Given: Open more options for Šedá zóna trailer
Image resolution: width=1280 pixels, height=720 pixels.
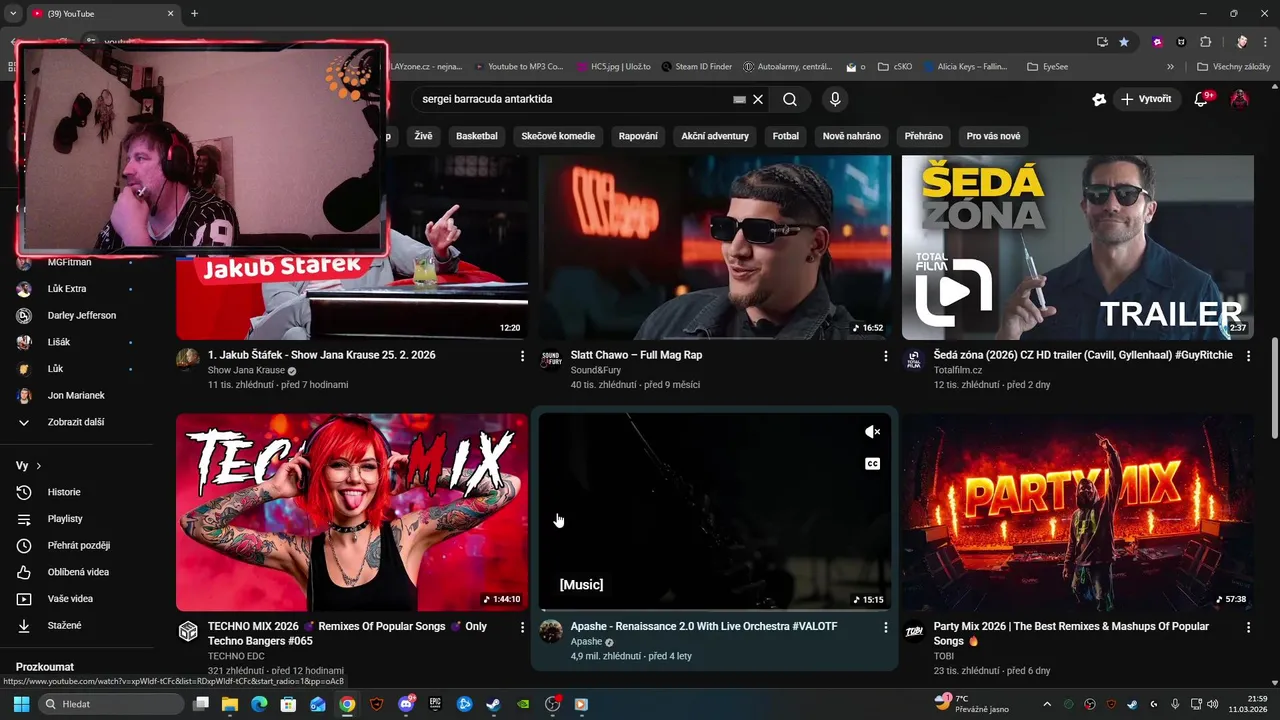Looking at the screenshot, I should (1248, 356).
